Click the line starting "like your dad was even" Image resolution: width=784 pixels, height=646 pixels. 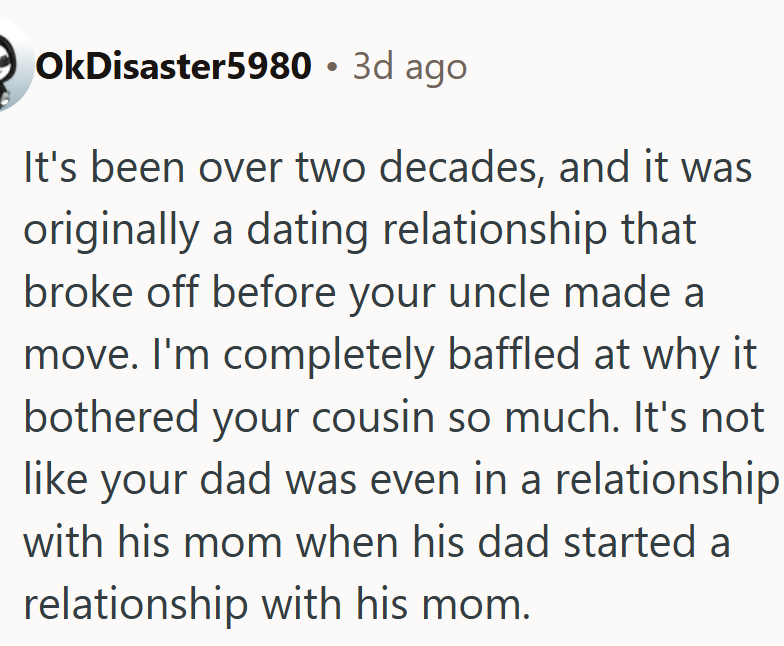pyautogui.click(x=400, y=480)
